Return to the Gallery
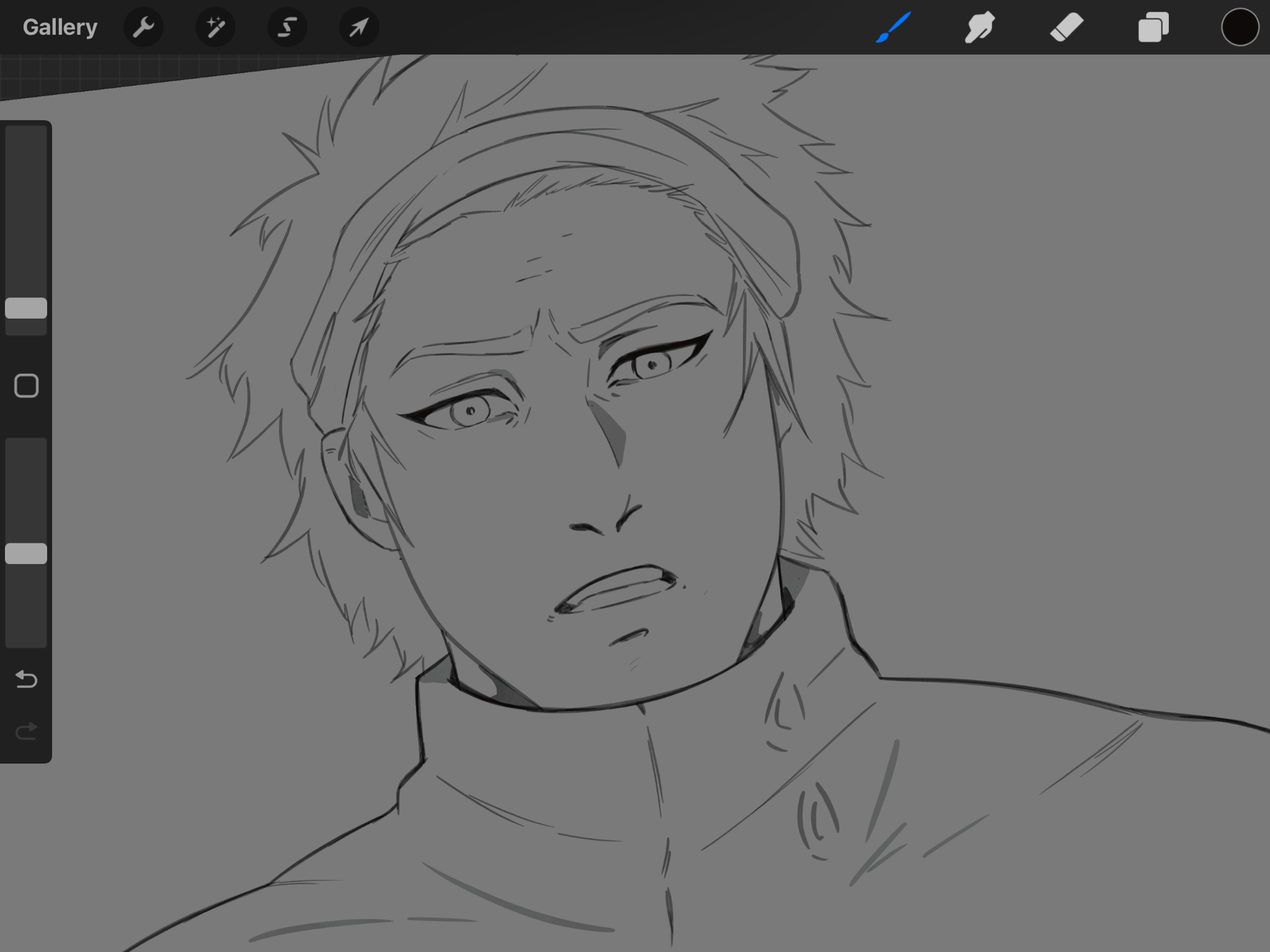Image resolution: width=1270 pixels, height=952 pixels. point(60,27)
